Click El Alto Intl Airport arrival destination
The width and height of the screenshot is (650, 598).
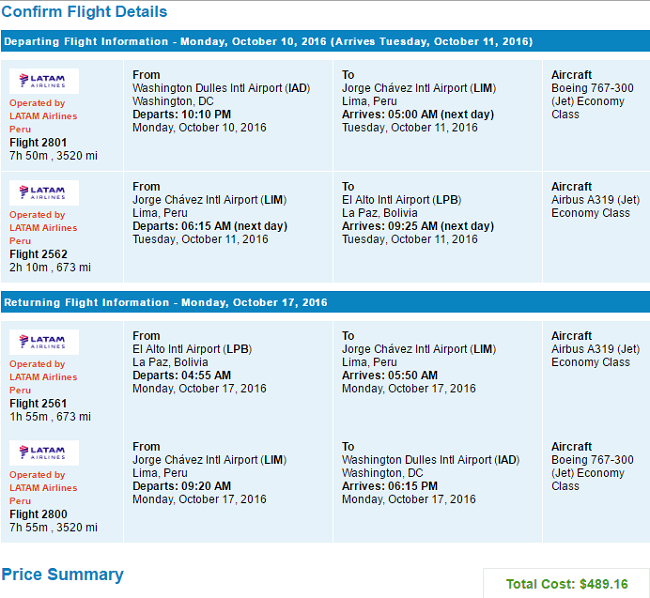click(x=401, y=200)
